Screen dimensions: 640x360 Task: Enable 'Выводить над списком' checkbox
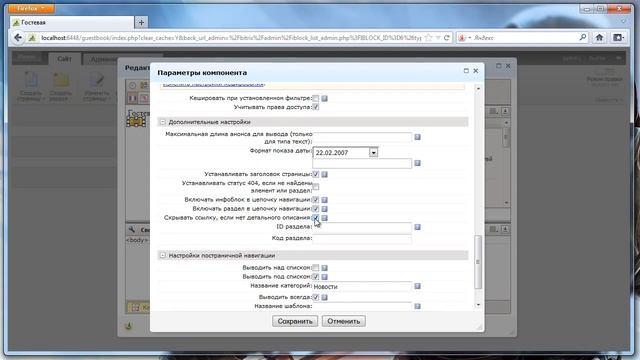click(x=316, y=268)
